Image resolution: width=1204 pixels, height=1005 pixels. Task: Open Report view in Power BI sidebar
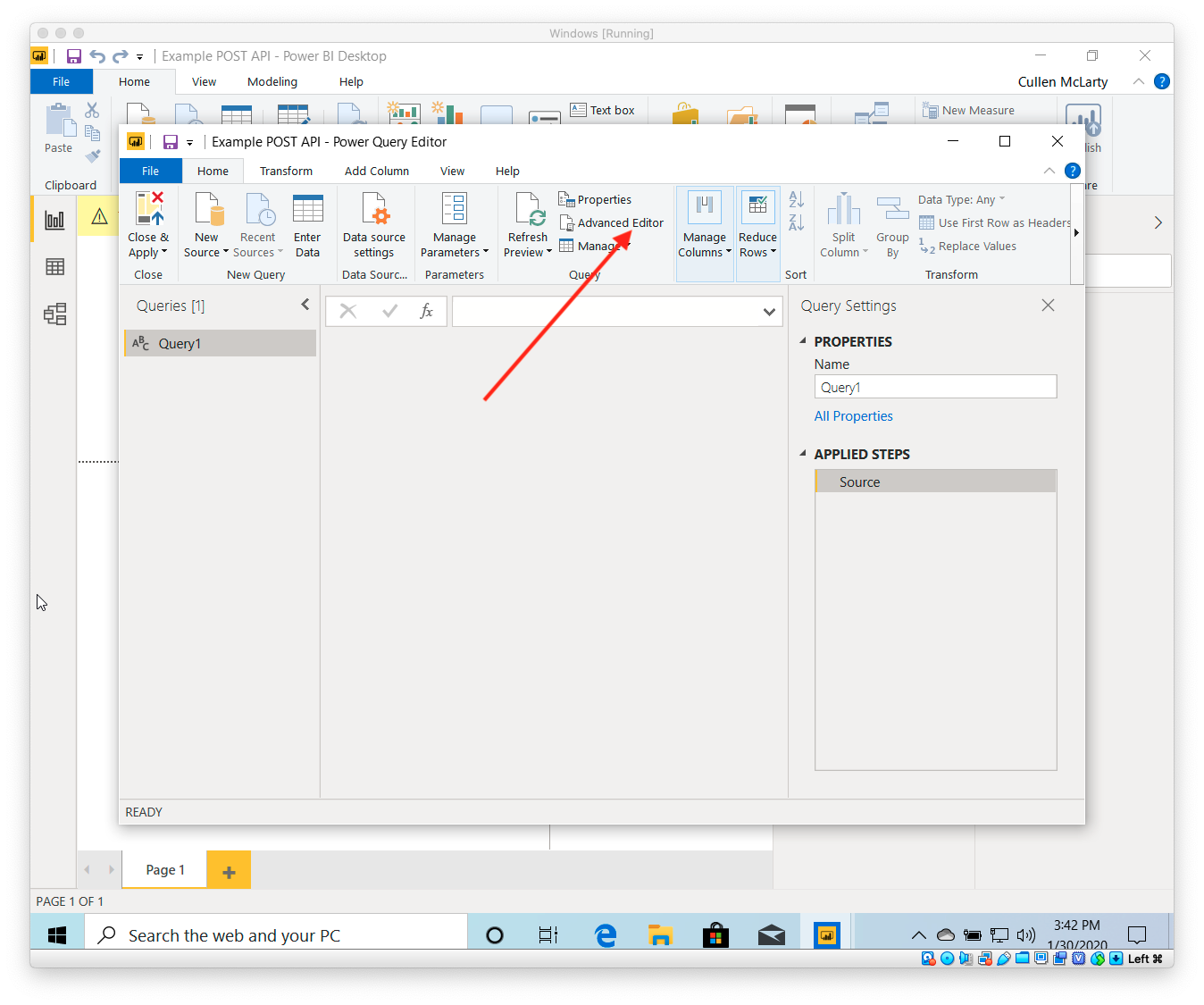(x=54, y=220)
